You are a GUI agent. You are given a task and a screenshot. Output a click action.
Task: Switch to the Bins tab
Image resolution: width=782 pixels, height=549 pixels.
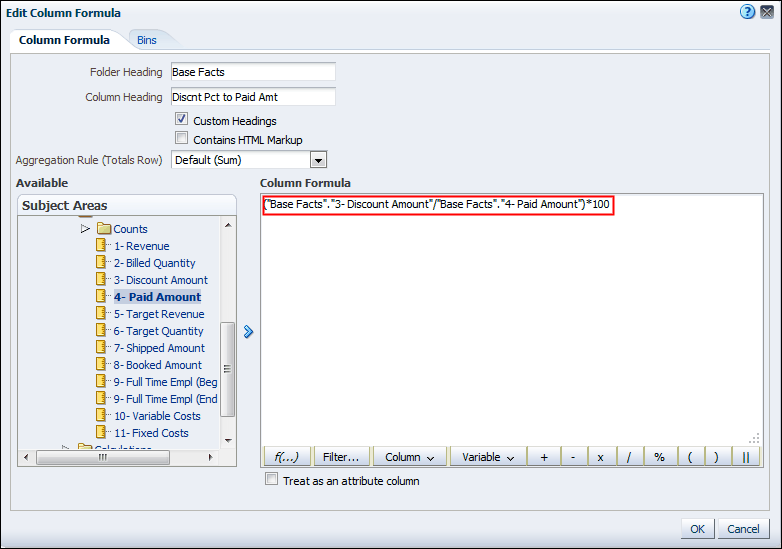coord(147,40)
